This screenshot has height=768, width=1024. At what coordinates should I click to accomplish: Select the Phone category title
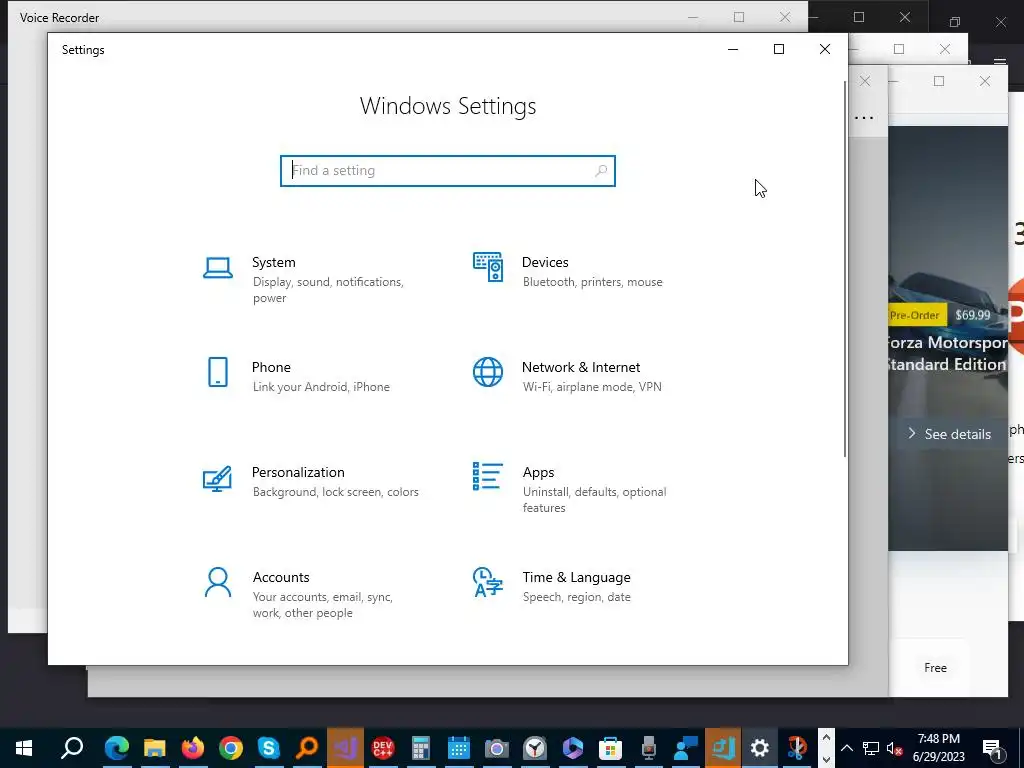[271, 367]
